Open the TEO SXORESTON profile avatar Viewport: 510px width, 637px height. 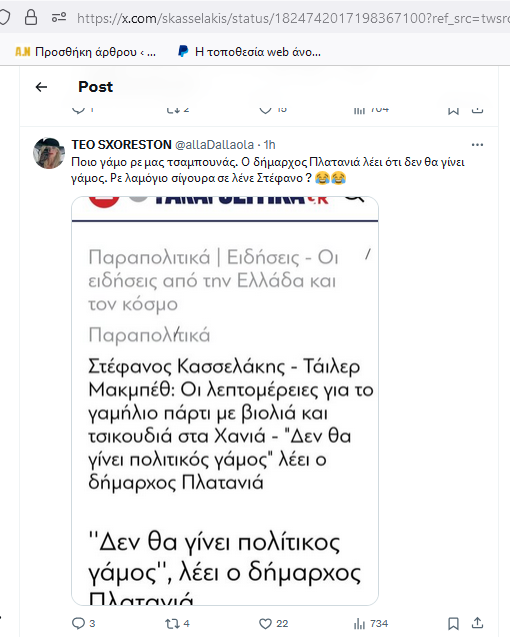point(49,153)
